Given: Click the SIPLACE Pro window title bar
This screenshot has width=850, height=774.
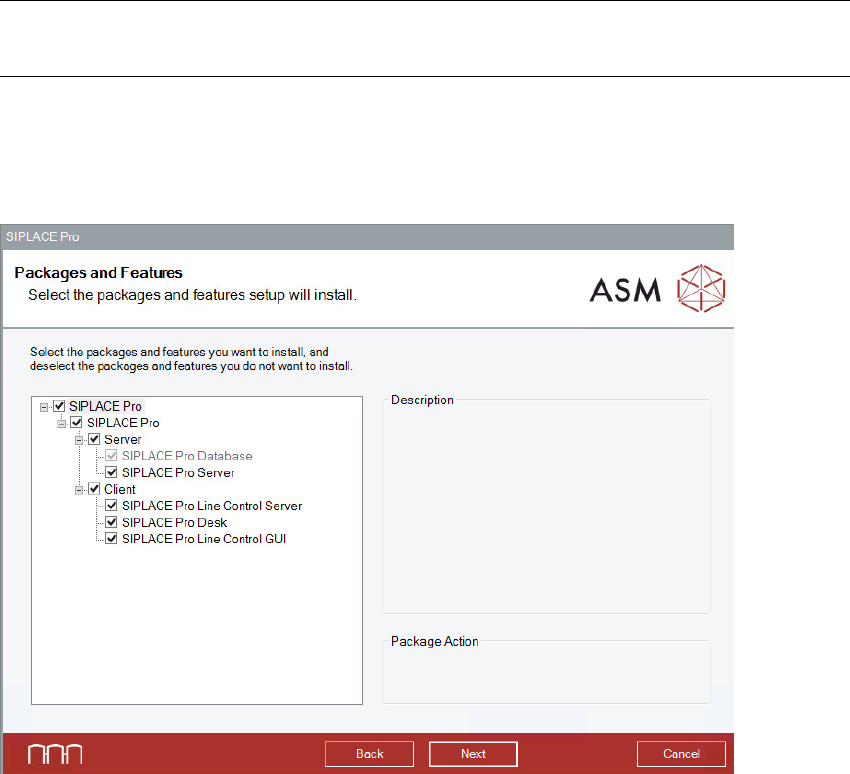Looking at the screenshot, I should [368, 237].
